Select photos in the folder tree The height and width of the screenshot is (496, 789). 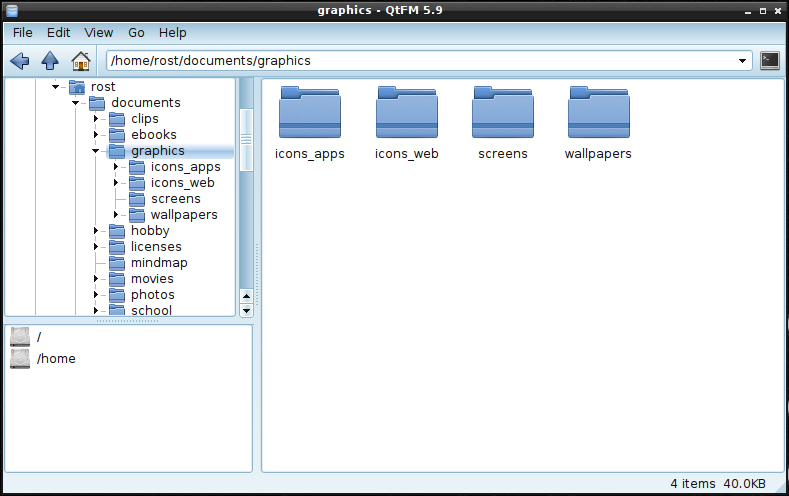coord(152,295)
